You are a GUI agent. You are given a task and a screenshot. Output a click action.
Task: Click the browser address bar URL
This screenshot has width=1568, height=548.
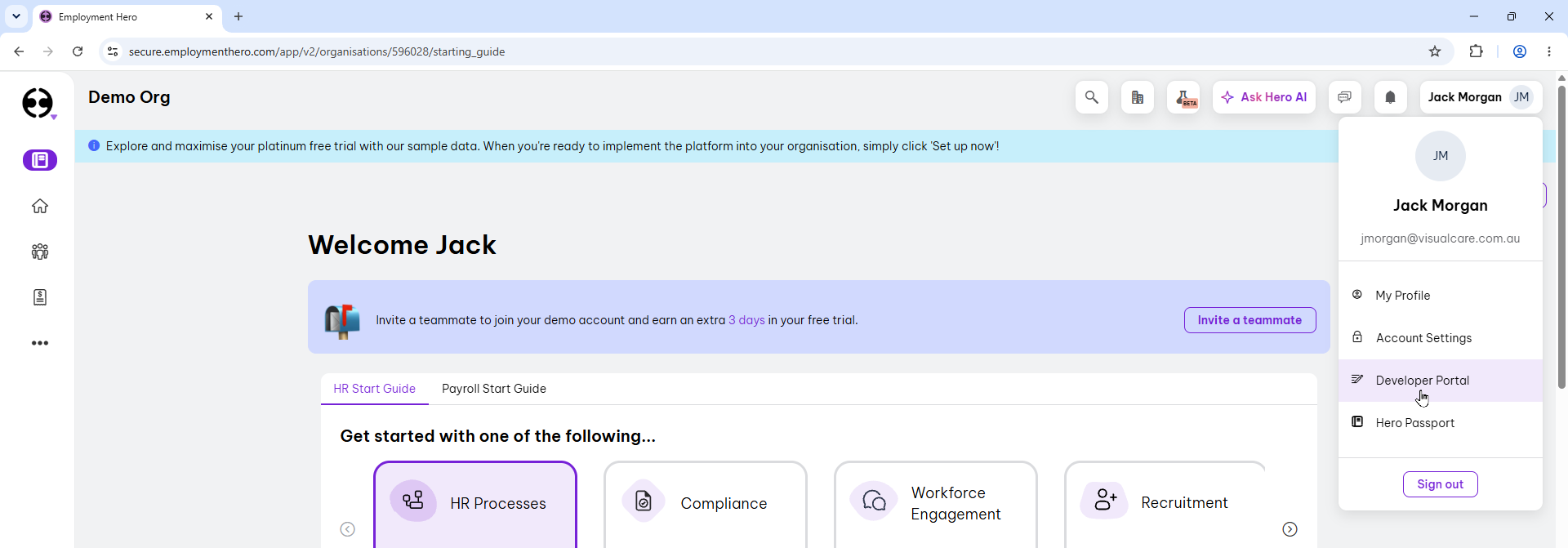point(317,51)
